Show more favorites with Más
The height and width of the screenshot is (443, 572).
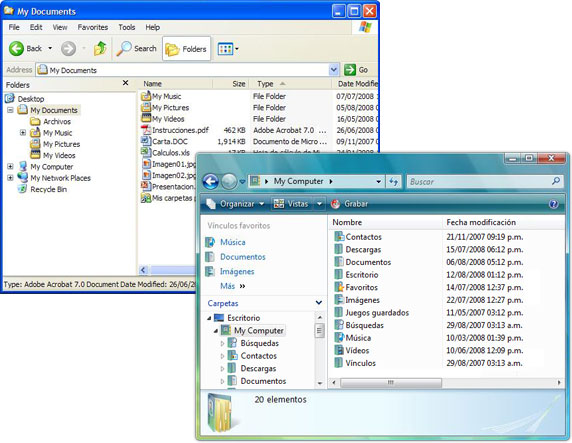(232, 286)
